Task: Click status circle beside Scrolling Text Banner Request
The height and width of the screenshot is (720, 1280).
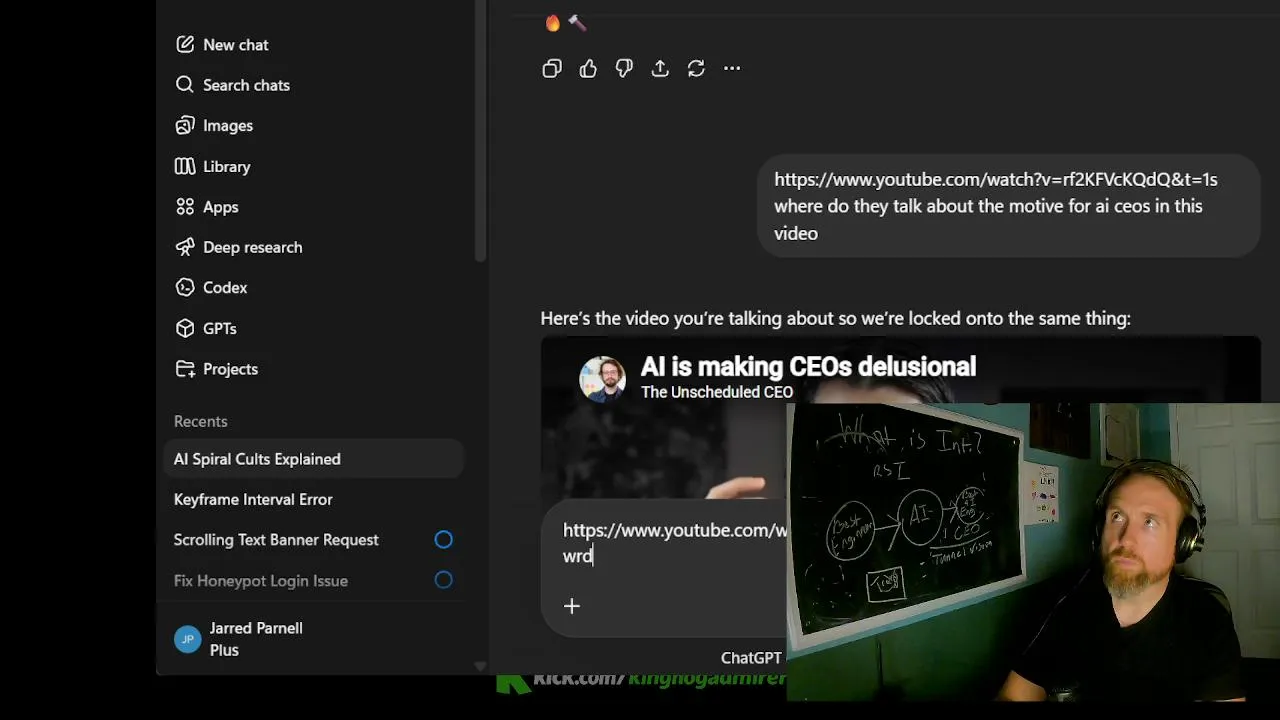Action: coord(444,540)
